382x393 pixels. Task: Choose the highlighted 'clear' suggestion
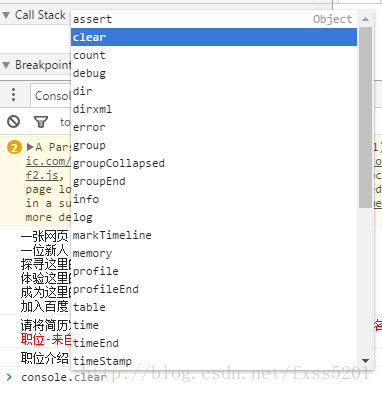coord(214,37)
